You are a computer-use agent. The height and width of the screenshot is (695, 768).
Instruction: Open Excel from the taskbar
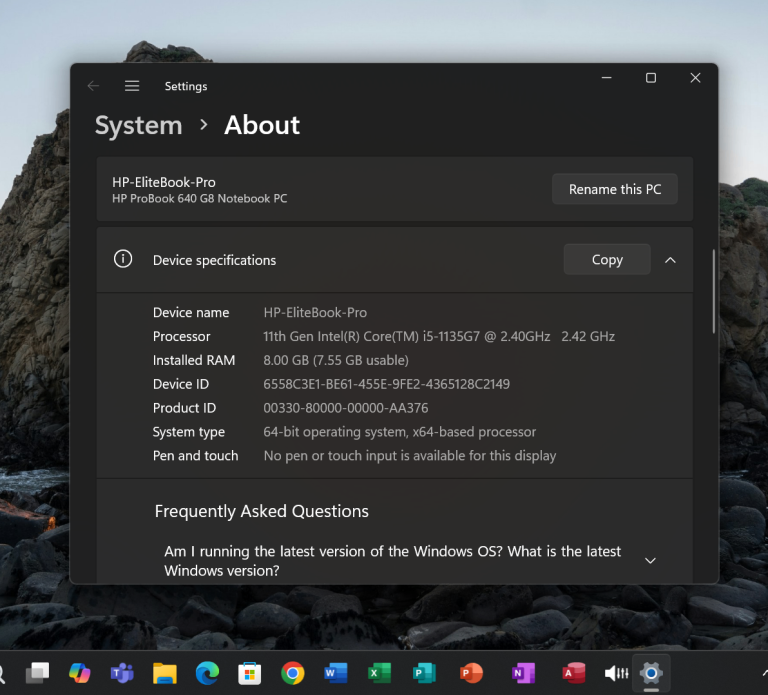(379, 673)
